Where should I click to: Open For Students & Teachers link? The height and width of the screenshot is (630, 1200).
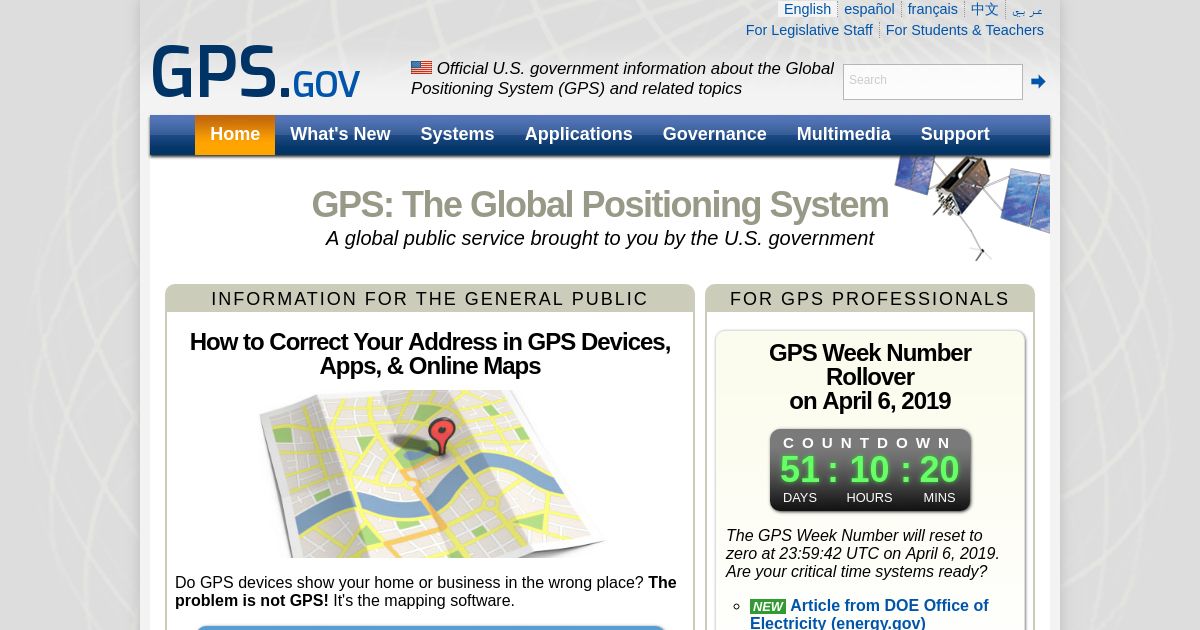tap(964, 30)
